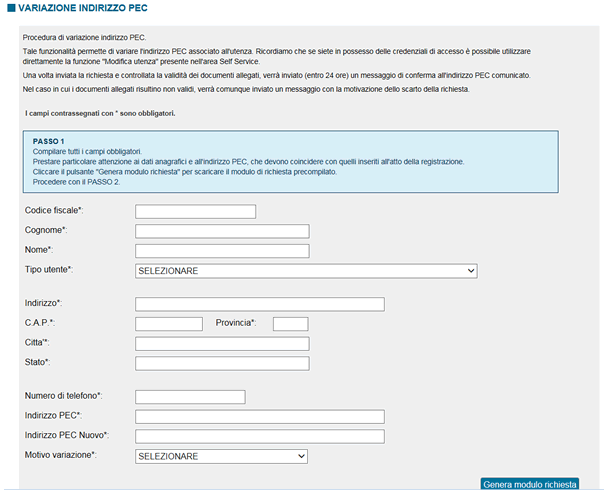Click Genera modulo richiesta button
The image size is (610, 501).
tap(529, 484)
